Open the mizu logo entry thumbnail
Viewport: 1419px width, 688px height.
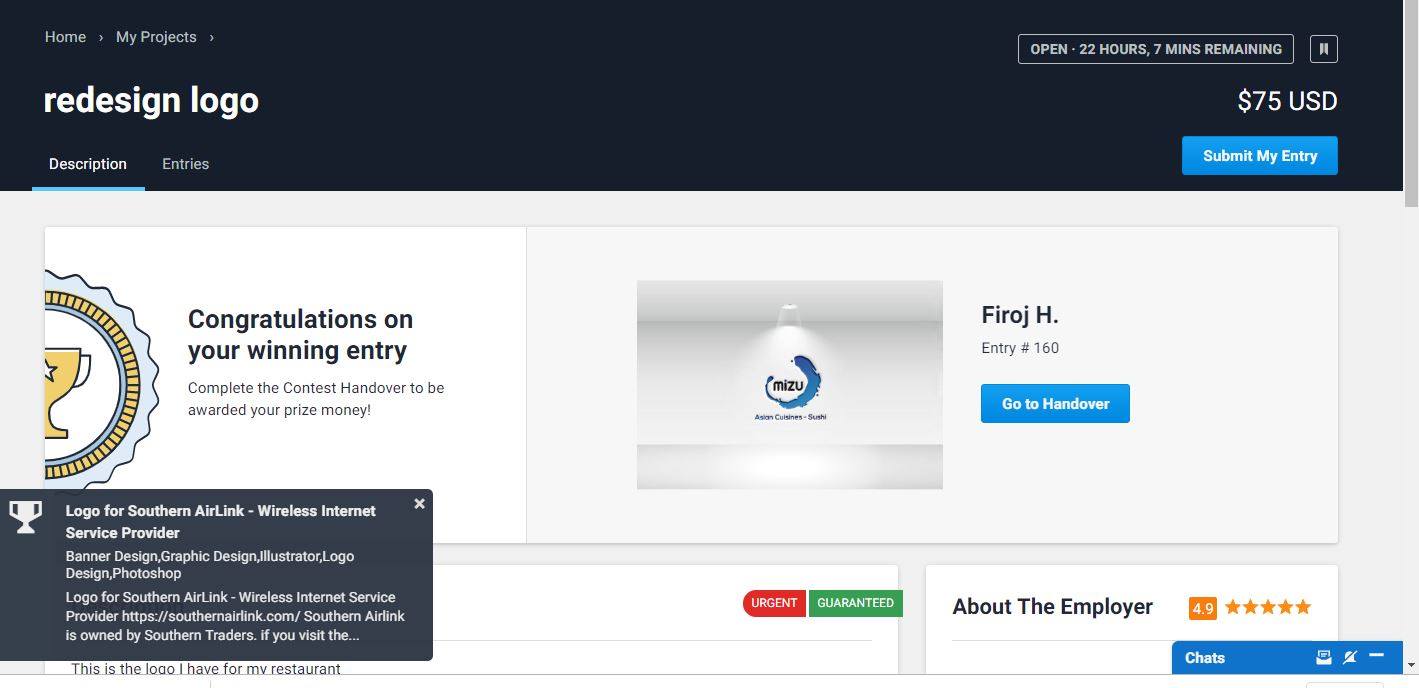click(x=790, y=385)
